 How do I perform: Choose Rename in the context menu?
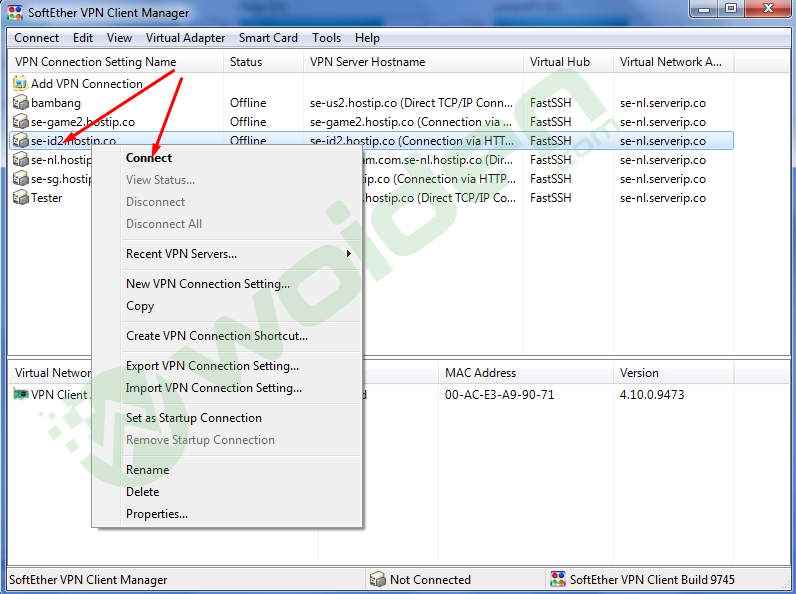147,470
